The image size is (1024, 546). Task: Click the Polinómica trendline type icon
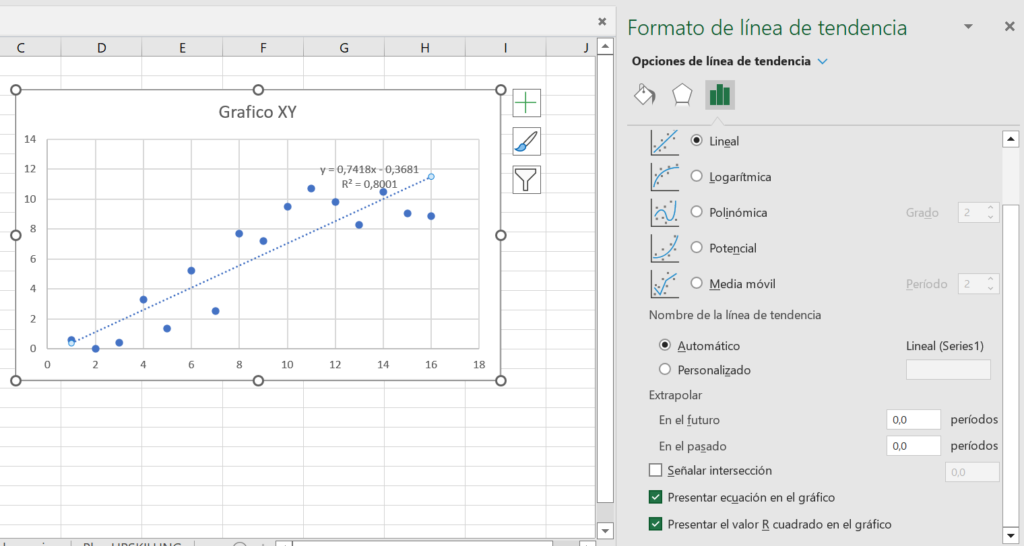[664, 213]
